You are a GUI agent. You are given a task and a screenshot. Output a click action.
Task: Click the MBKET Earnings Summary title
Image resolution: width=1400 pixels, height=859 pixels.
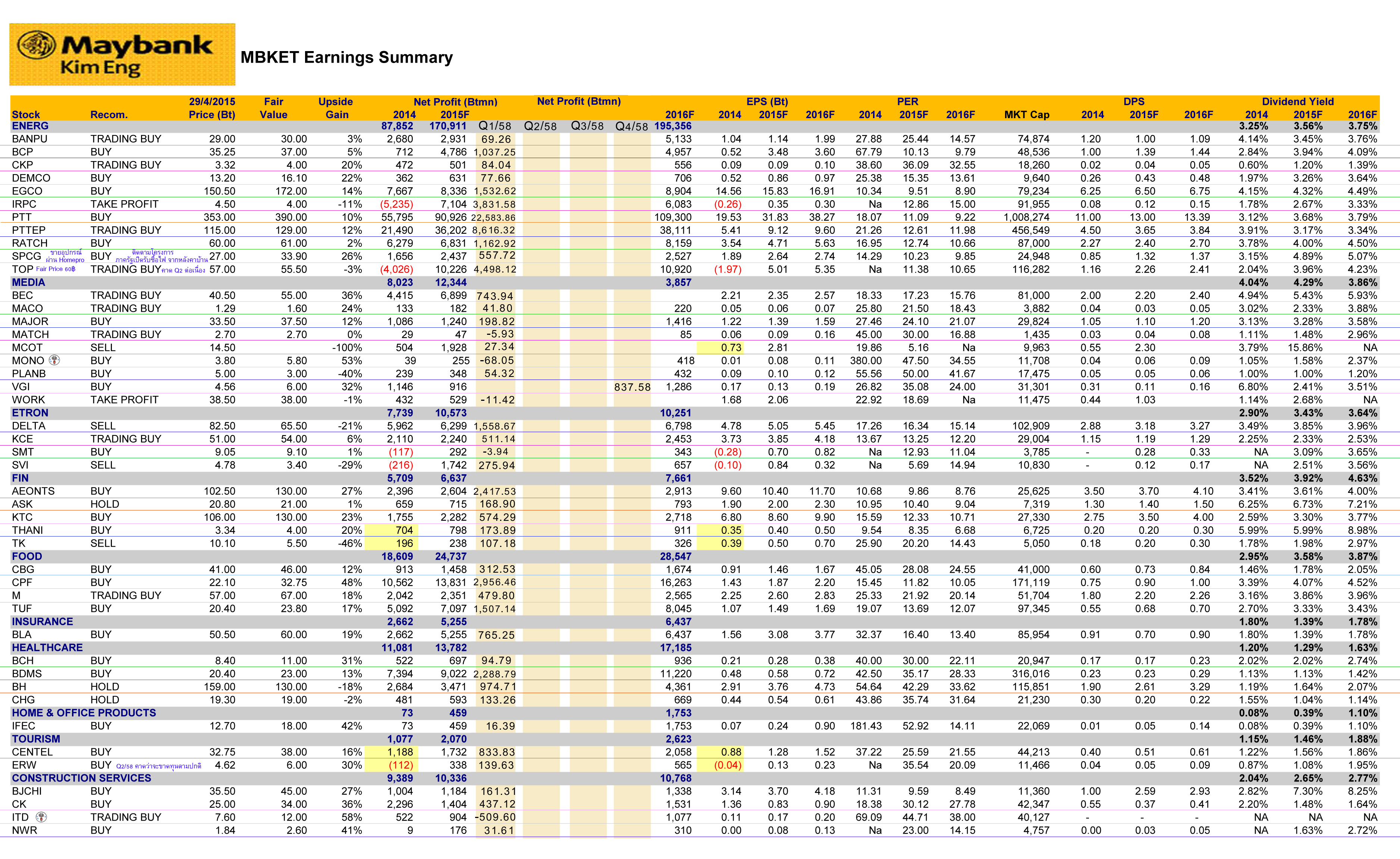click(346, 57)
